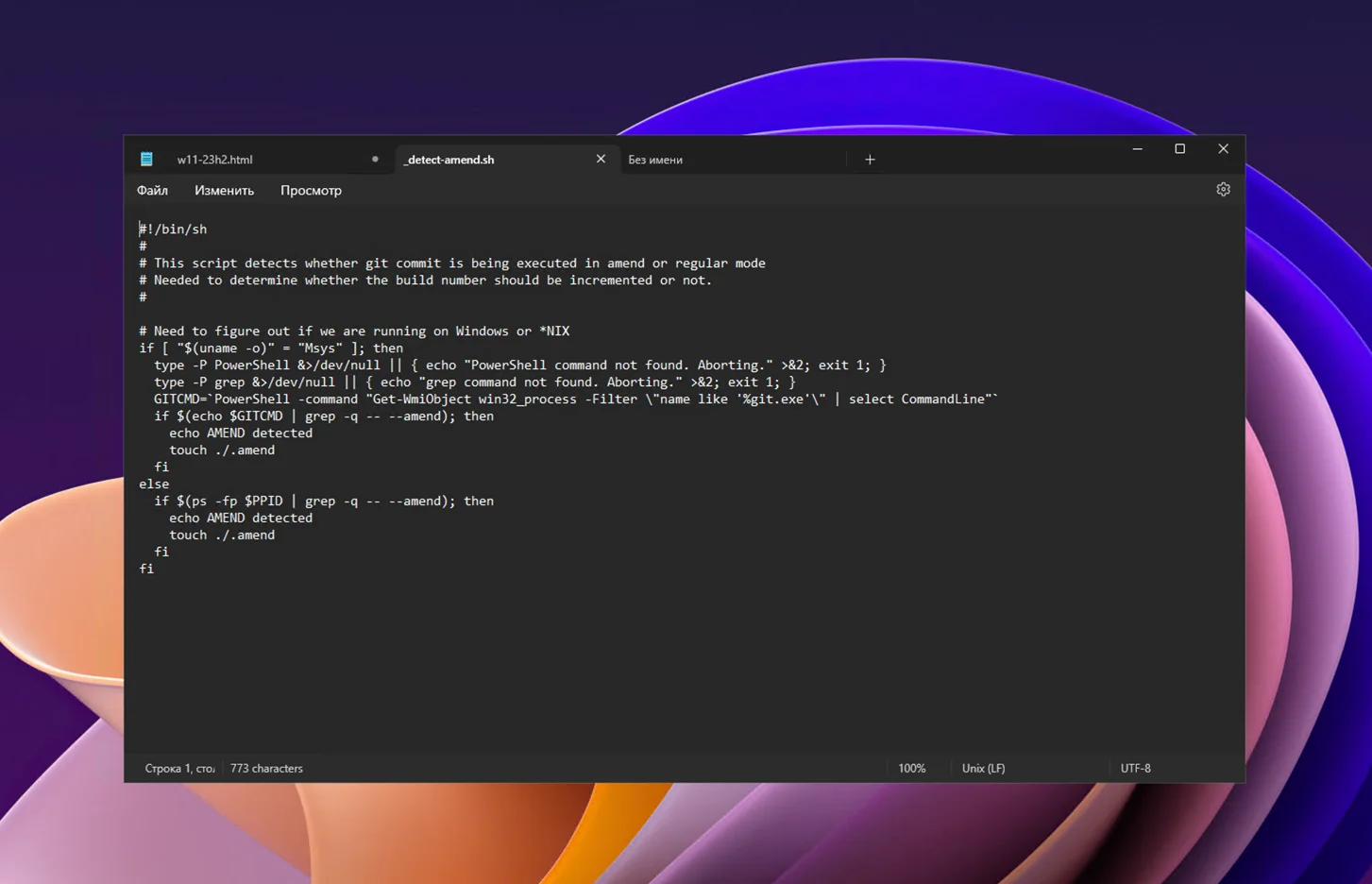1372x884 pixels.
Task: Click the 'Needed to determine whether the build number' line
Action: [426, 280]
